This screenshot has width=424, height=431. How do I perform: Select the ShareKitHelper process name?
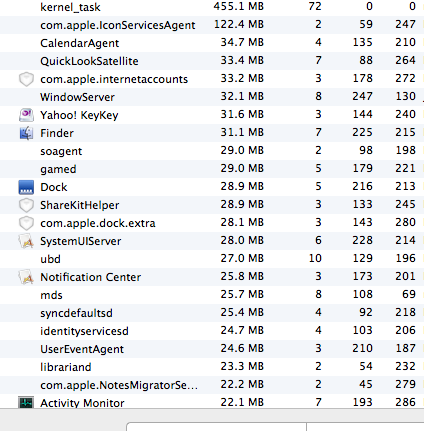[80, 205]
